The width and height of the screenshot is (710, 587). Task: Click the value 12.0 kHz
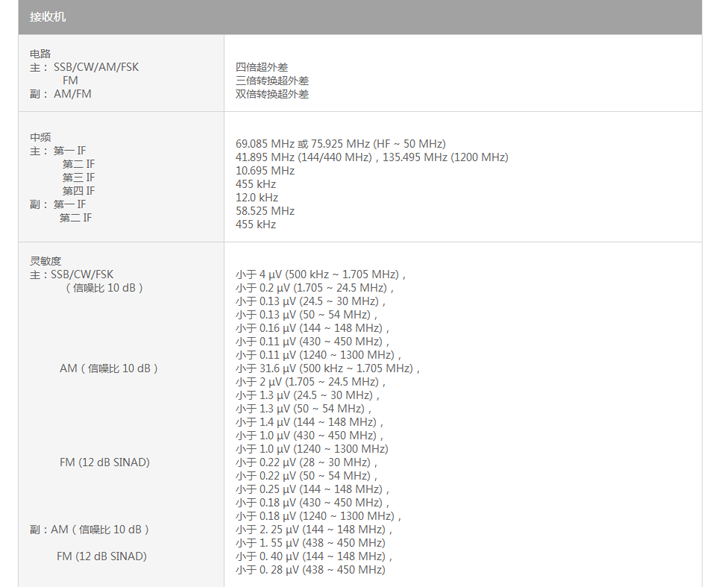click(257, 197)
